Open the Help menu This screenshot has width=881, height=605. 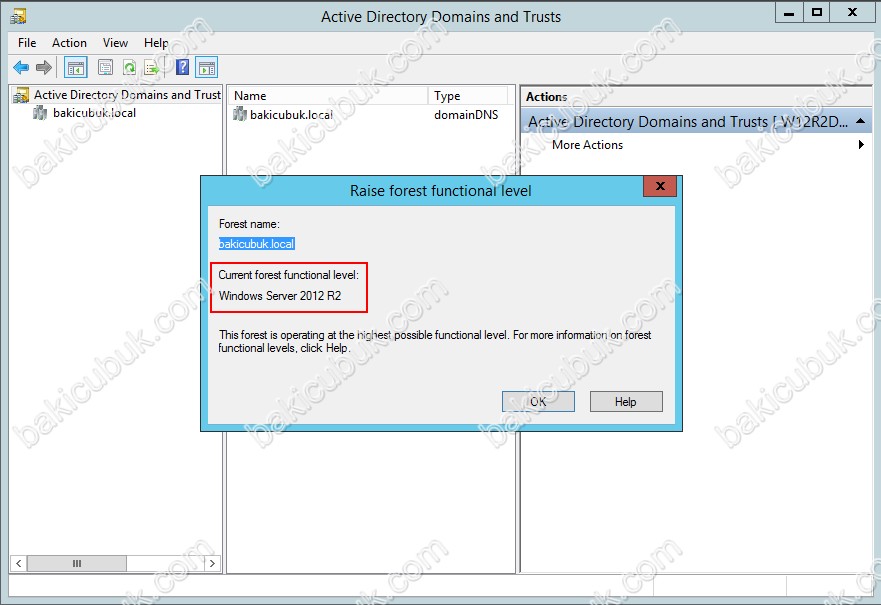[156, 43]
